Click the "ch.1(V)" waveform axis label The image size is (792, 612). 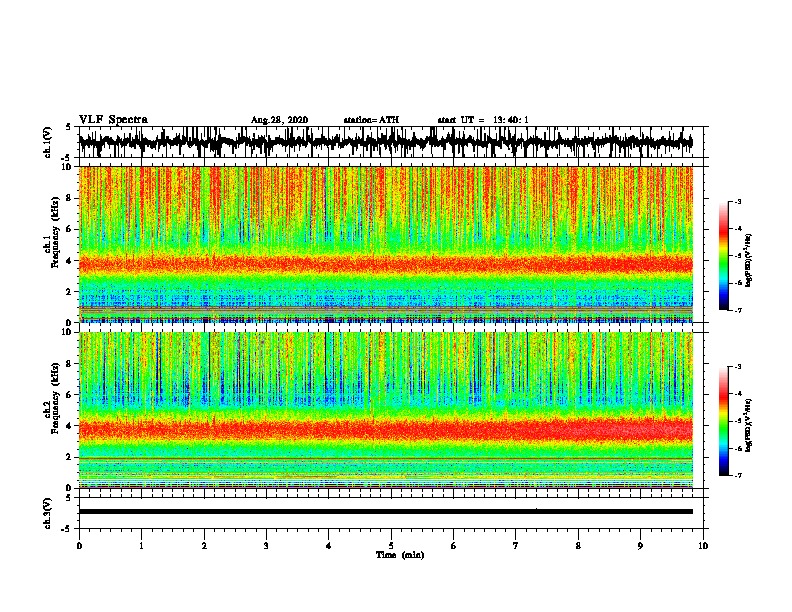click(x=48, y=142)
